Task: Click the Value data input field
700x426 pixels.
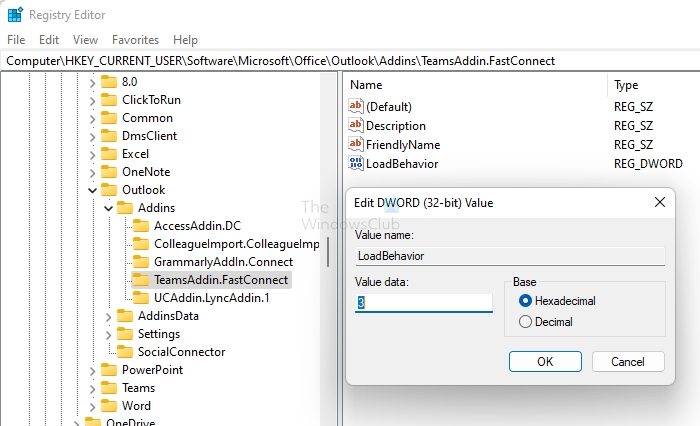Action: coord(424,302)
